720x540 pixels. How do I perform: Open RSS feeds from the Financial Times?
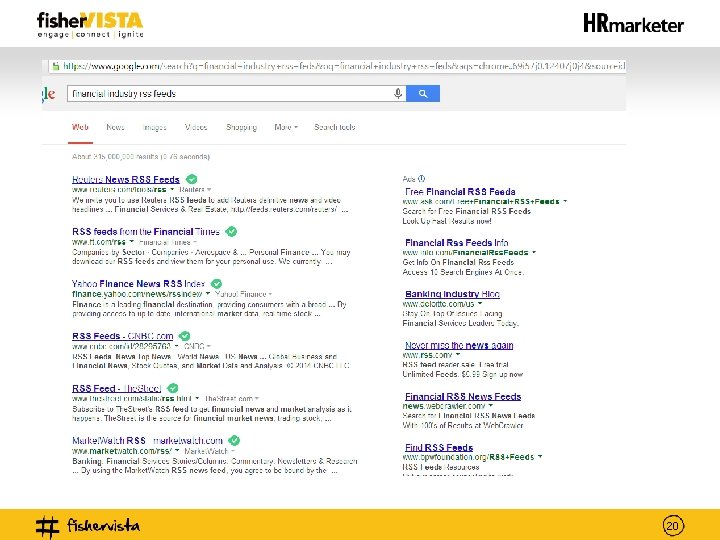pyautogui.click(x=146, y=232)
